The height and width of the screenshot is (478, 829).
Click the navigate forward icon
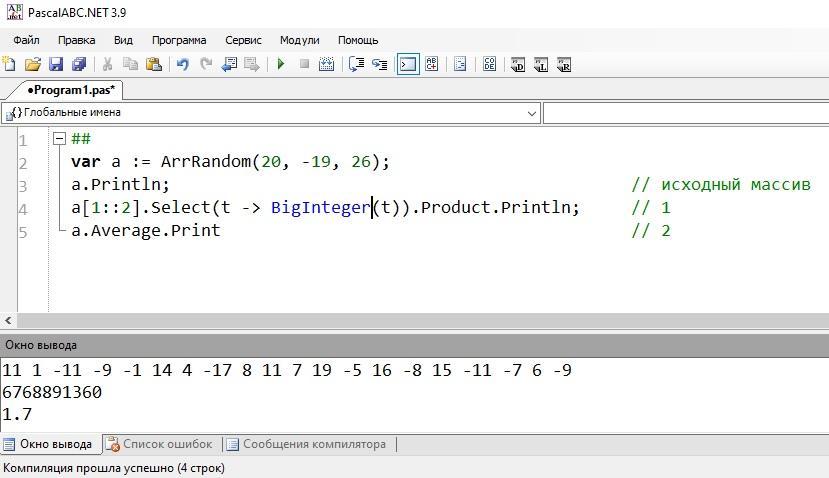click(252, 65)
